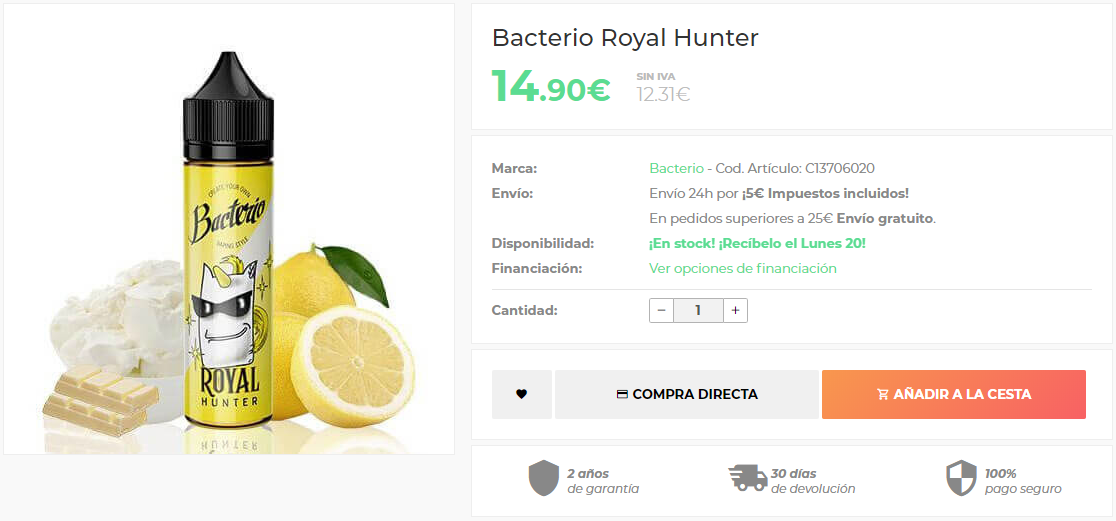
Task: Click the quantity input field showing 1
Action: (x=698, y=310)
